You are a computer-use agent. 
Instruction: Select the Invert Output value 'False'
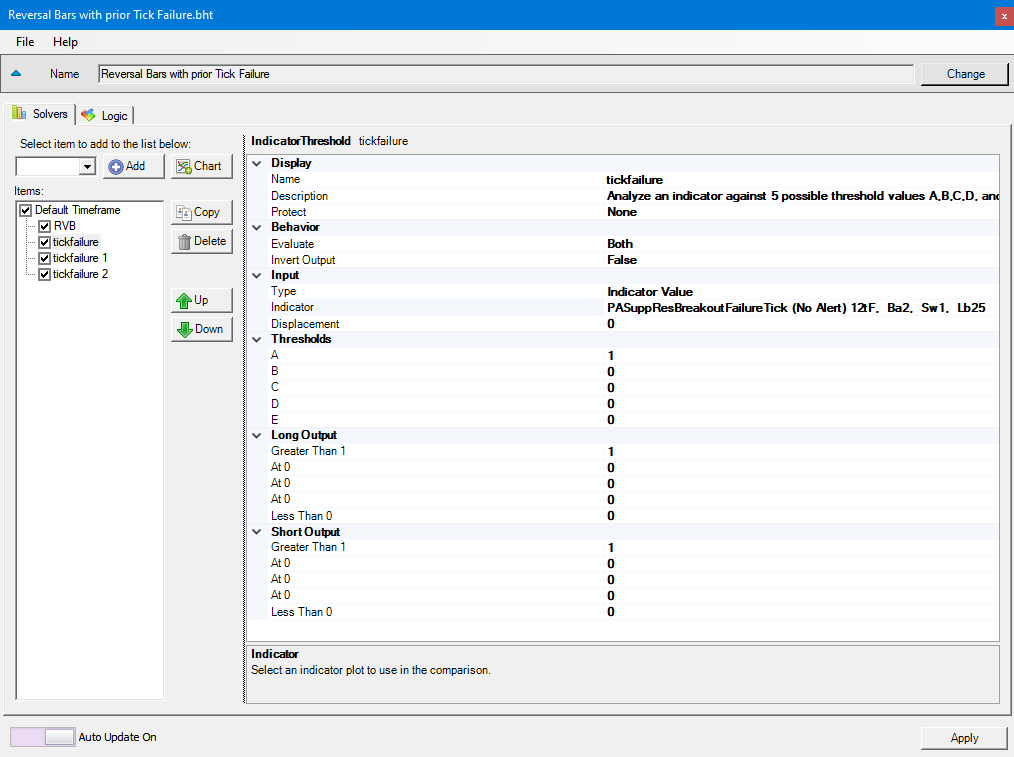coord(622,260)
